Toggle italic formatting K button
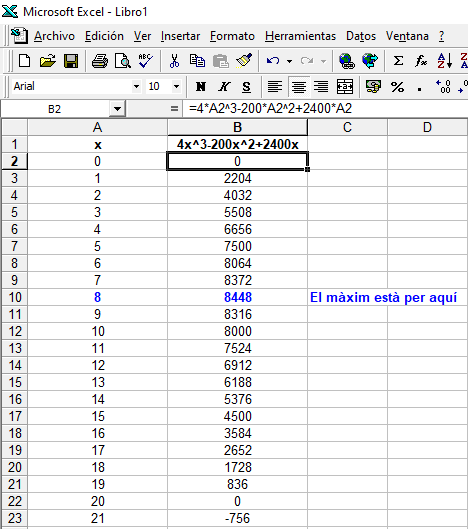The width and height of the screenshot is (468, 529). (224, 87)
